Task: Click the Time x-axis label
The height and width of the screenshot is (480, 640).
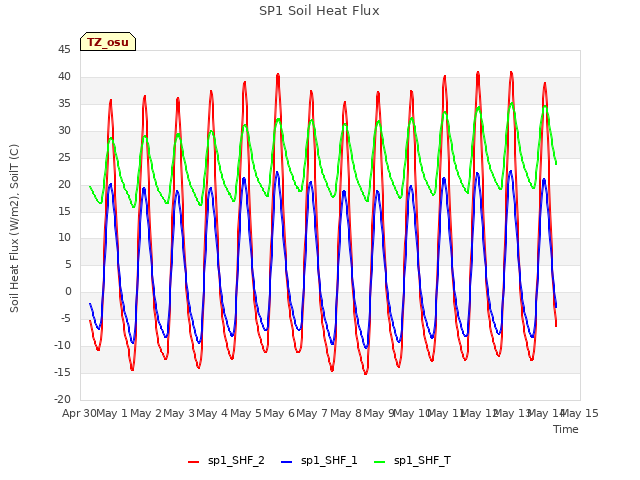Action: pyautogui.click(x=566, y=429)
